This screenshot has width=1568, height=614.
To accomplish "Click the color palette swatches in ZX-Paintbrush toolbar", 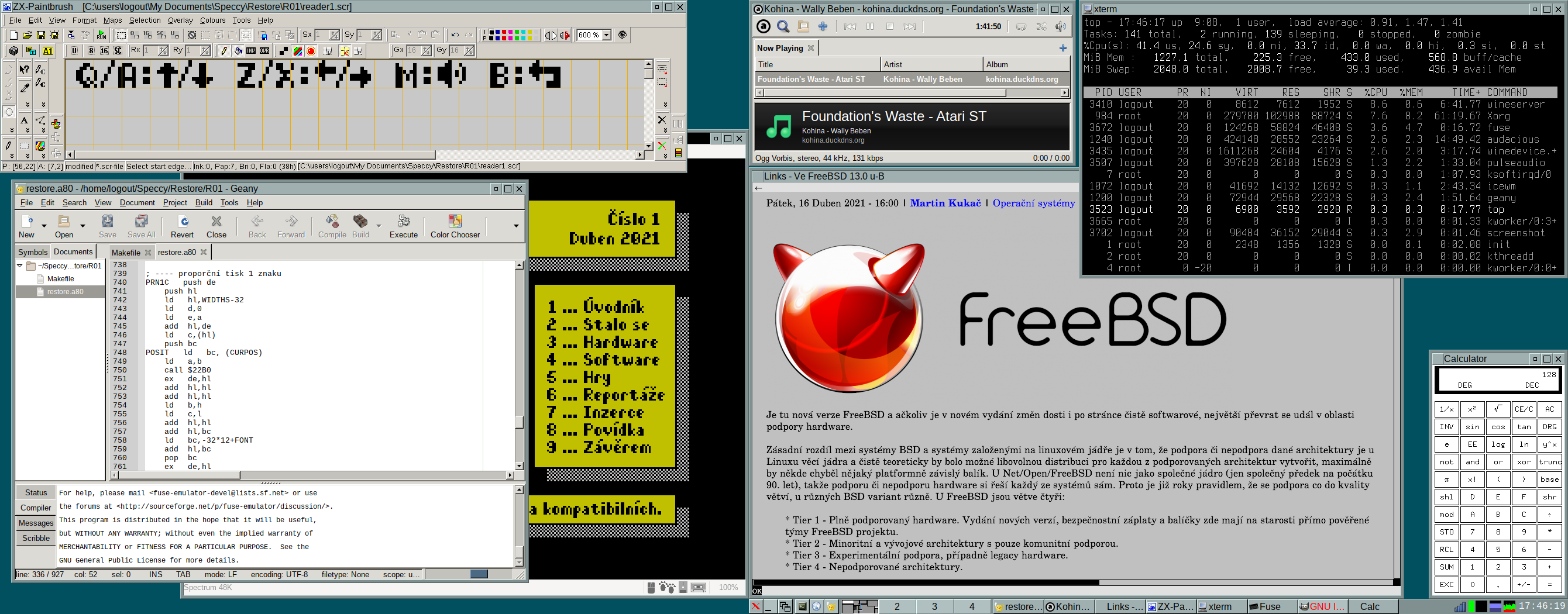I will pyautogui.click(x=510, y=35).
